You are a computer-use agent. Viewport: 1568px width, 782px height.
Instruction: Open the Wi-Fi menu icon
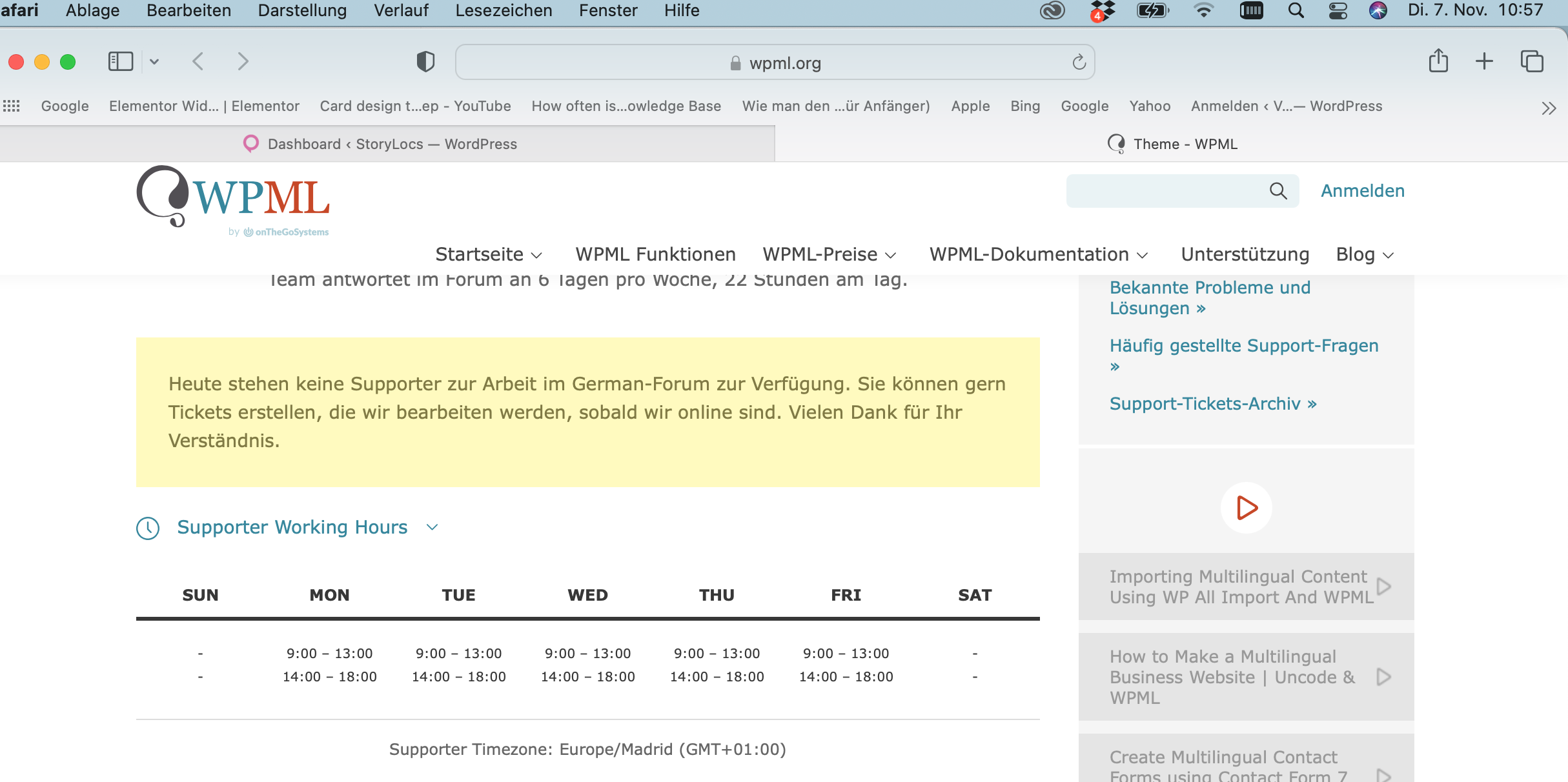1203,10
